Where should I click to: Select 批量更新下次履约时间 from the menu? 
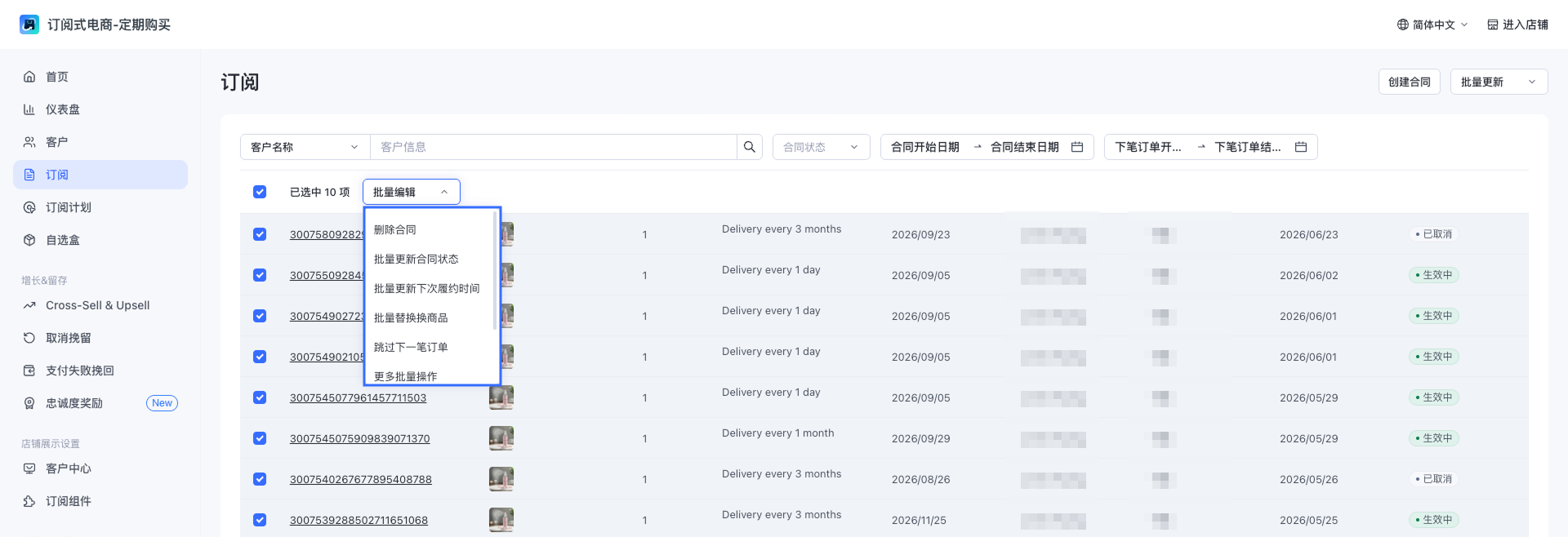tap(429, 288)
